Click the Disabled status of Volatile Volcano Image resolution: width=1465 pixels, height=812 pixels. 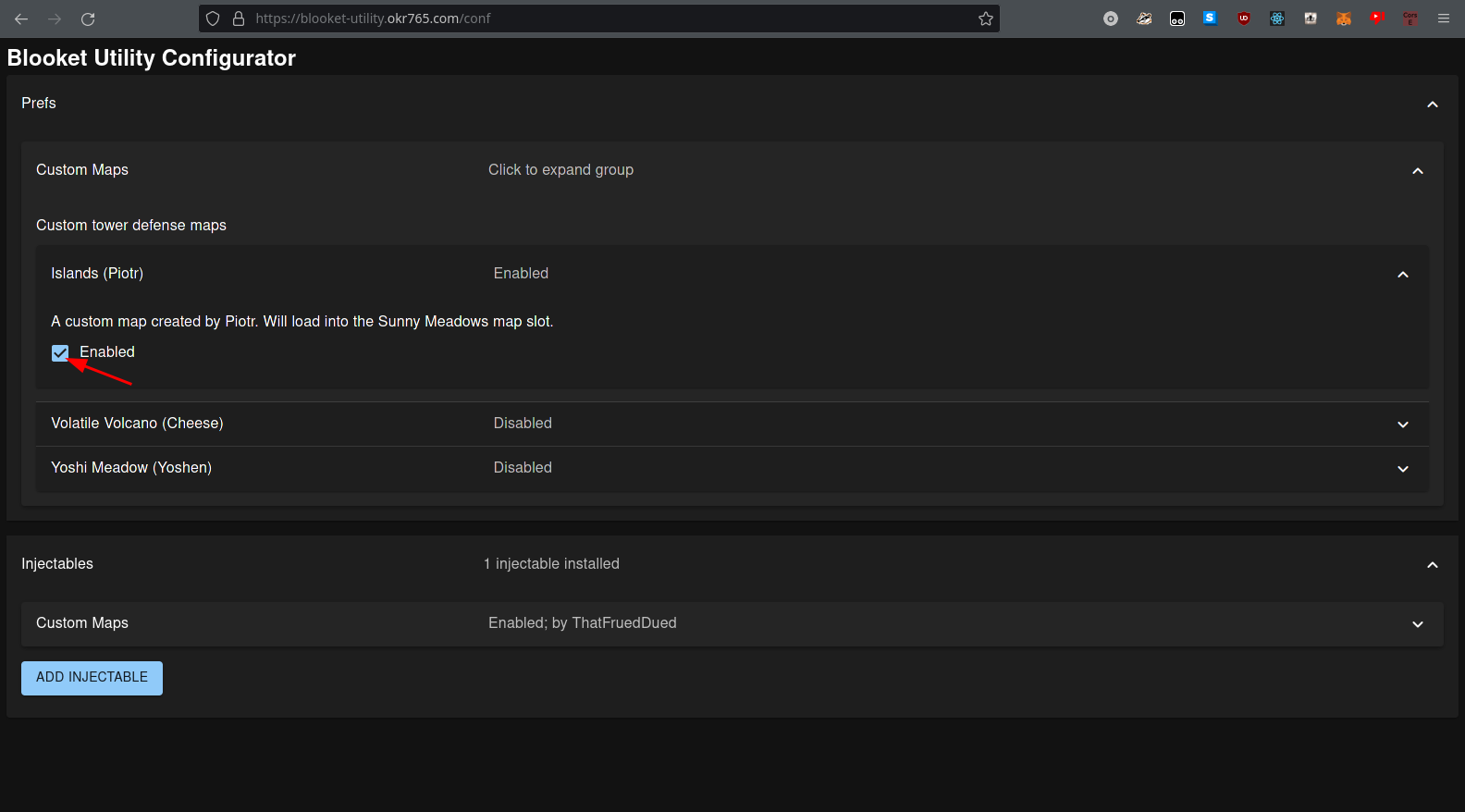523,423
